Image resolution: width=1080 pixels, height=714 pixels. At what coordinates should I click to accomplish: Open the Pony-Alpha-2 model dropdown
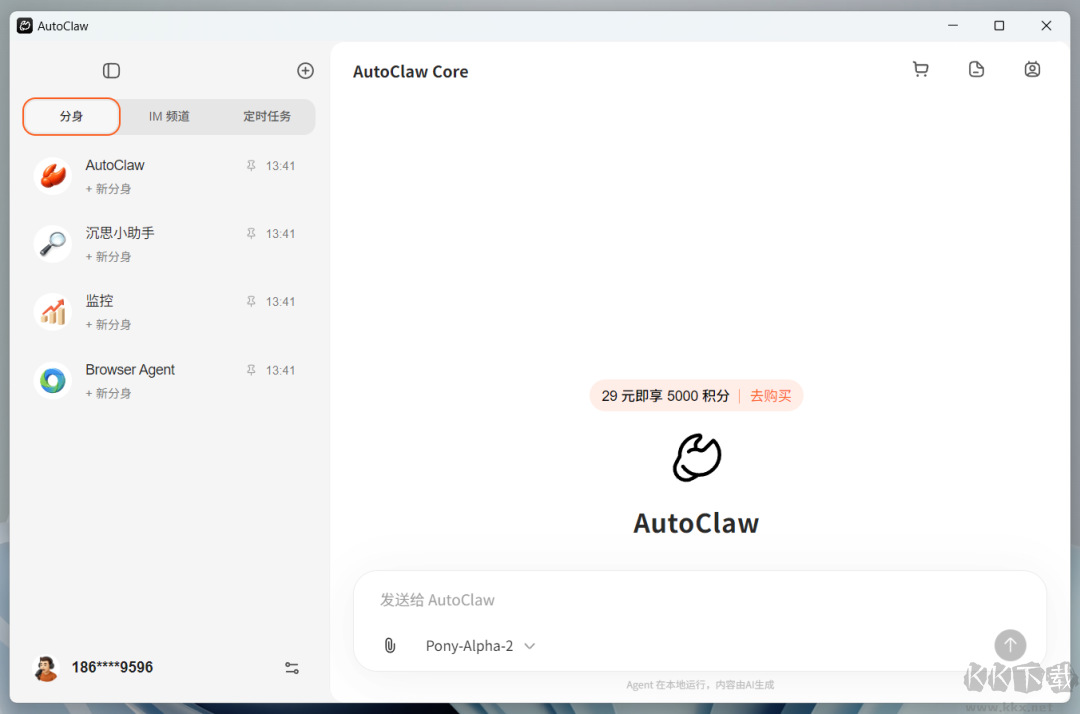480,645
